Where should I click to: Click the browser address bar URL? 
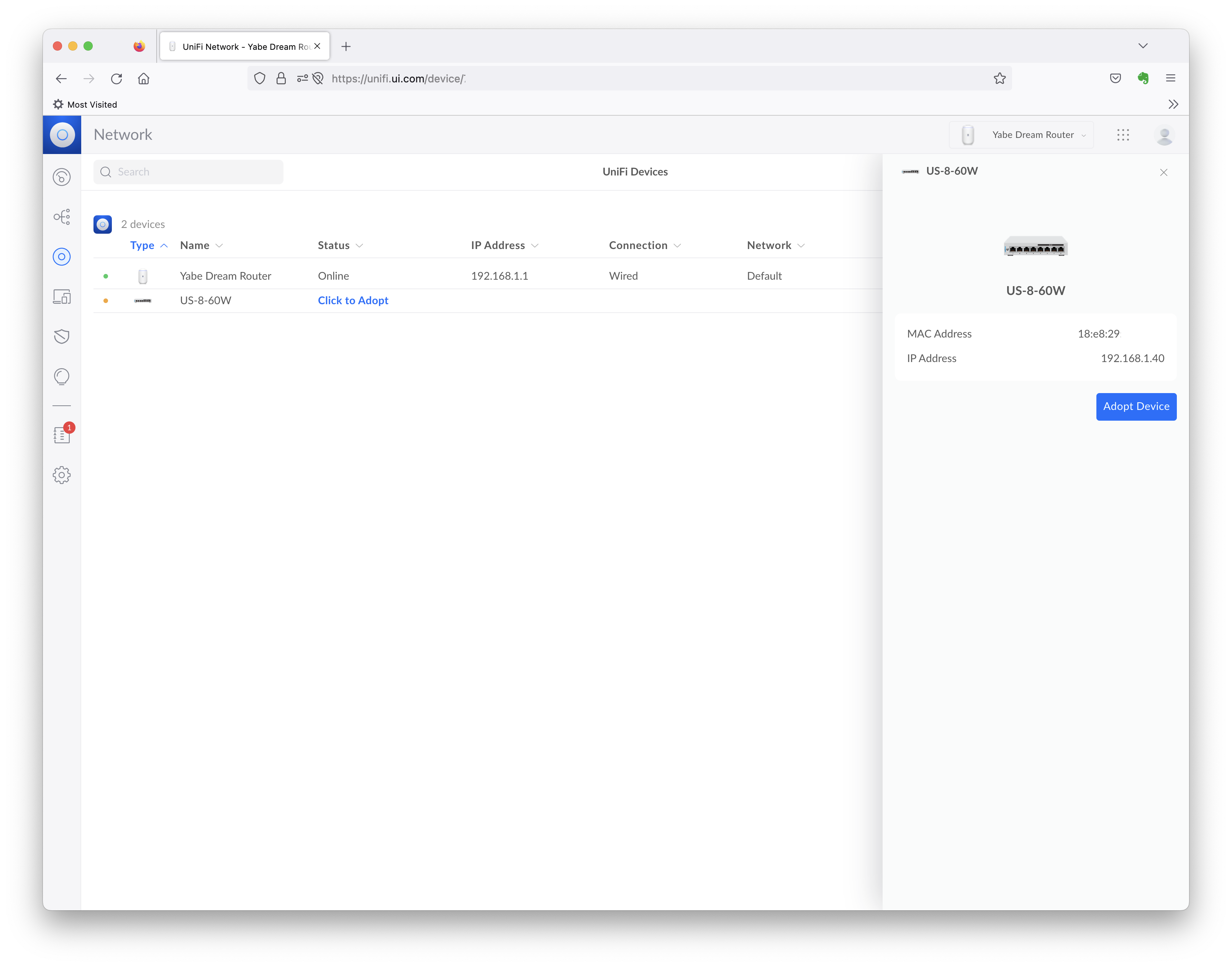point(398,79)
